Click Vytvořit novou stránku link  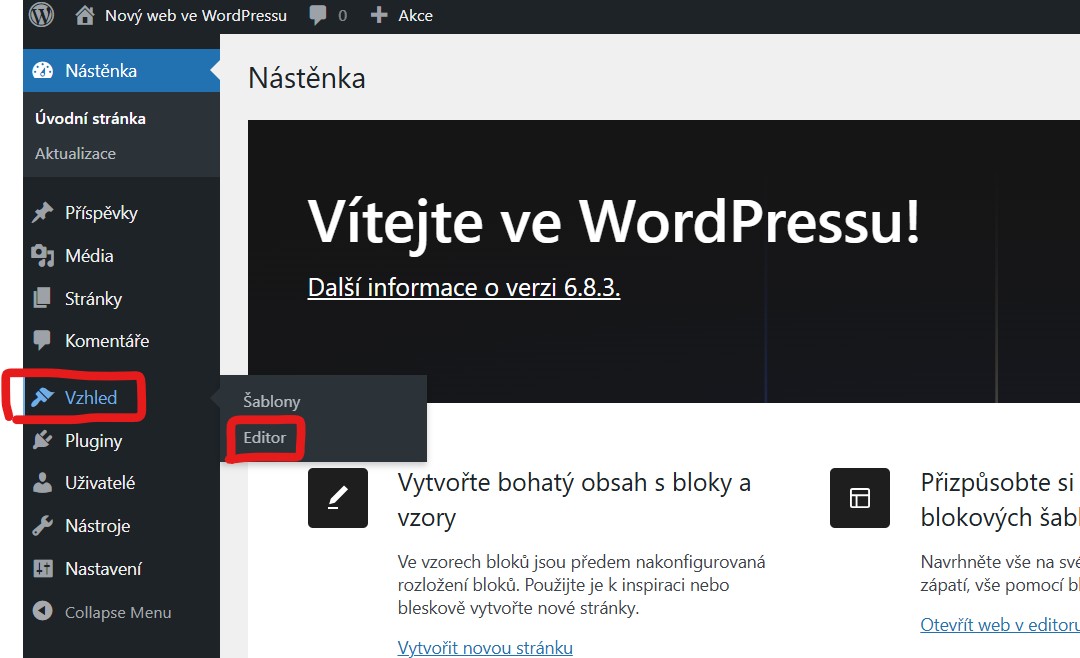pyautogui.click(x=485, y=647)
